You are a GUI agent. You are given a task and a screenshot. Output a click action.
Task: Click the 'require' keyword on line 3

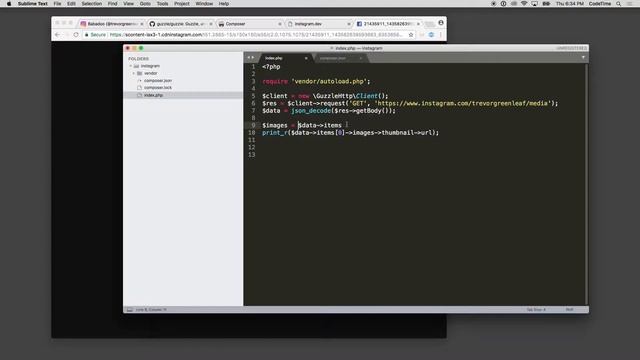point(275,81)
